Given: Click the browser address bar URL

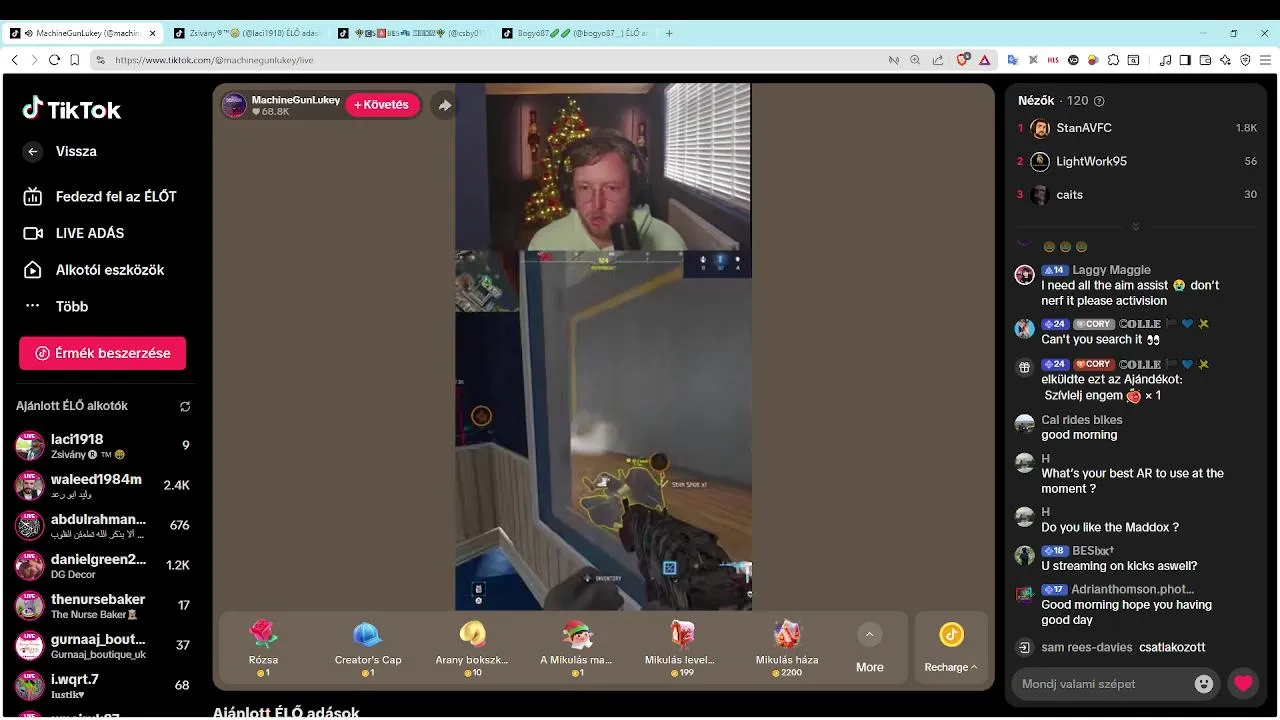Looking at the screenshot, I should tap(214, 60).
